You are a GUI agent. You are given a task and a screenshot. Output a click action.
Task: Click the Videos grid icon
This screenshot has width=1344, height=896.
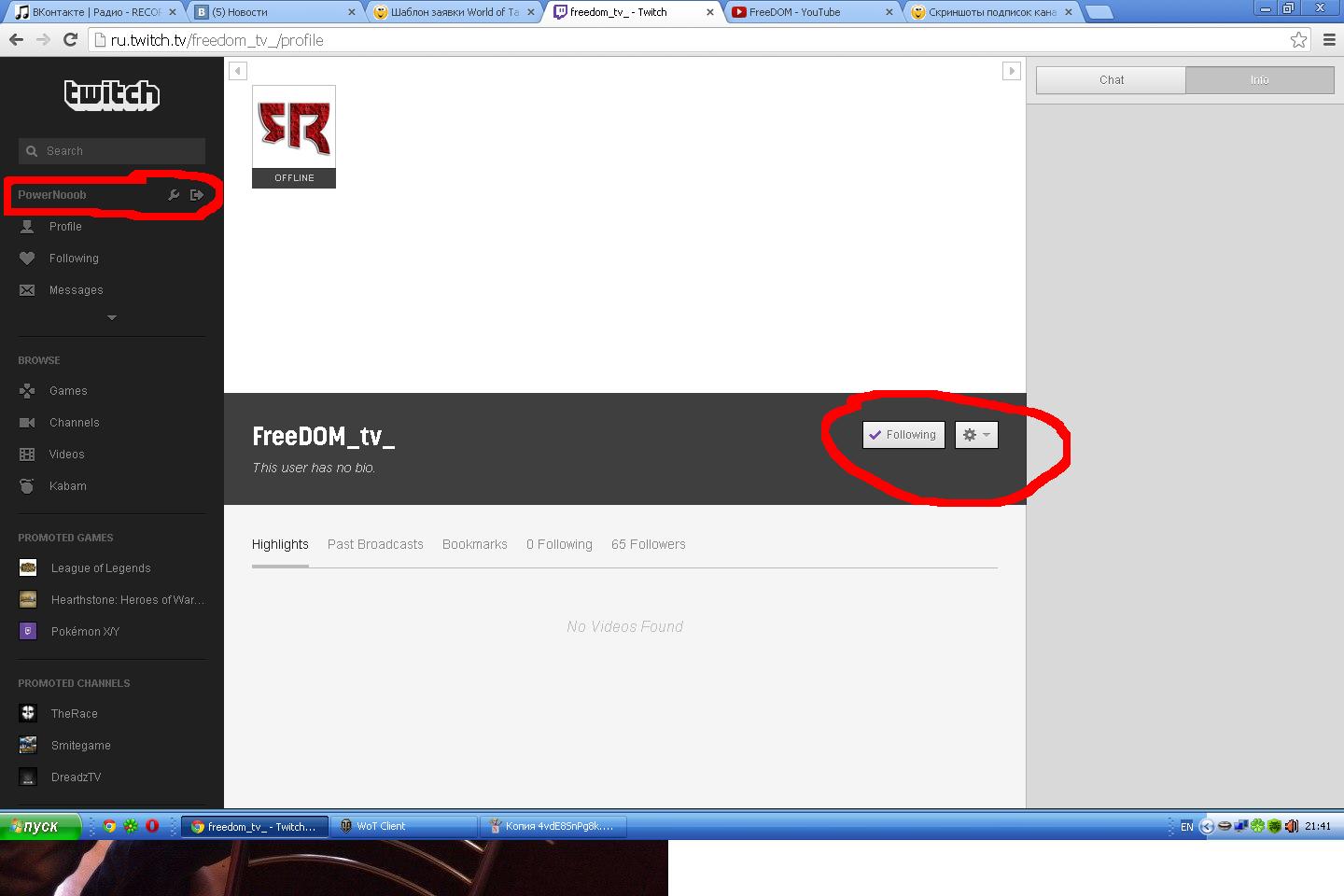pyautogui.click(x=27, y=455)
